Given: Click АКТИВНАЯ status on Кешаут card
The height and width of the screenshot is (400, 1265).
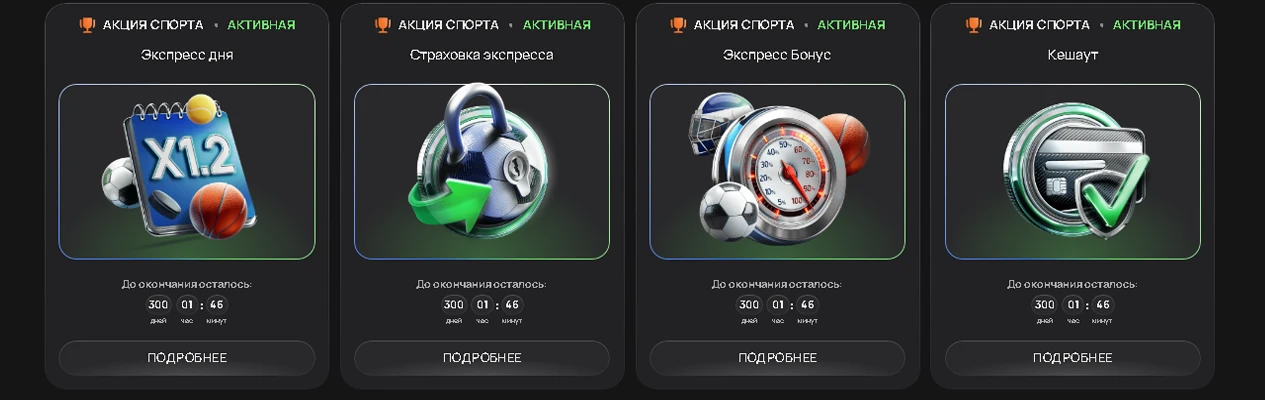Looking at the screenshot, I should click(x=1147, y=25).
